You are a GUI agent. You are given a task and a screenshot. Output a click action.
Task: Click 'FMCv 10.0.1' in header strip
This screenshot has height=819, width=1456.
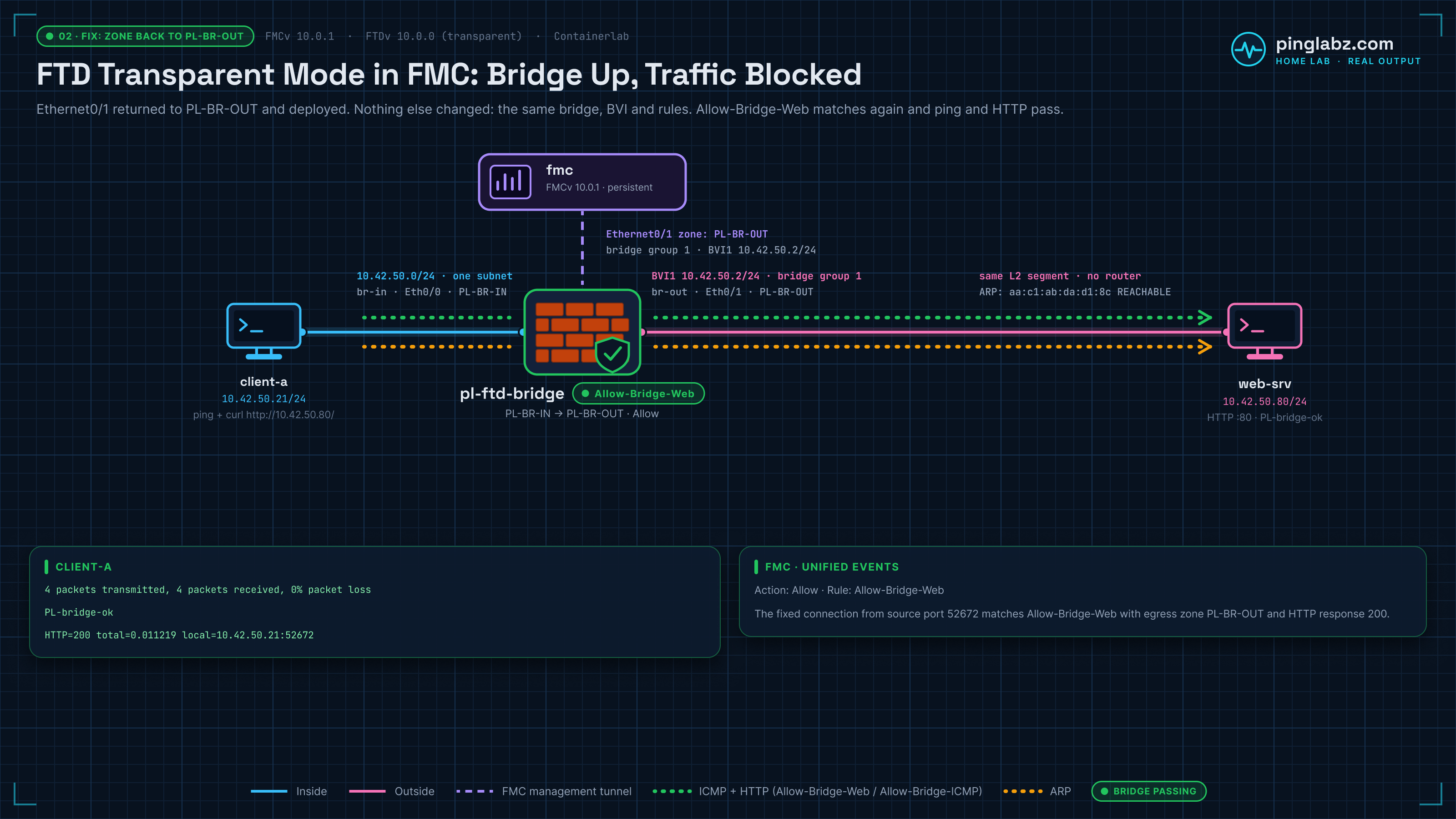(x=299, y=36)
